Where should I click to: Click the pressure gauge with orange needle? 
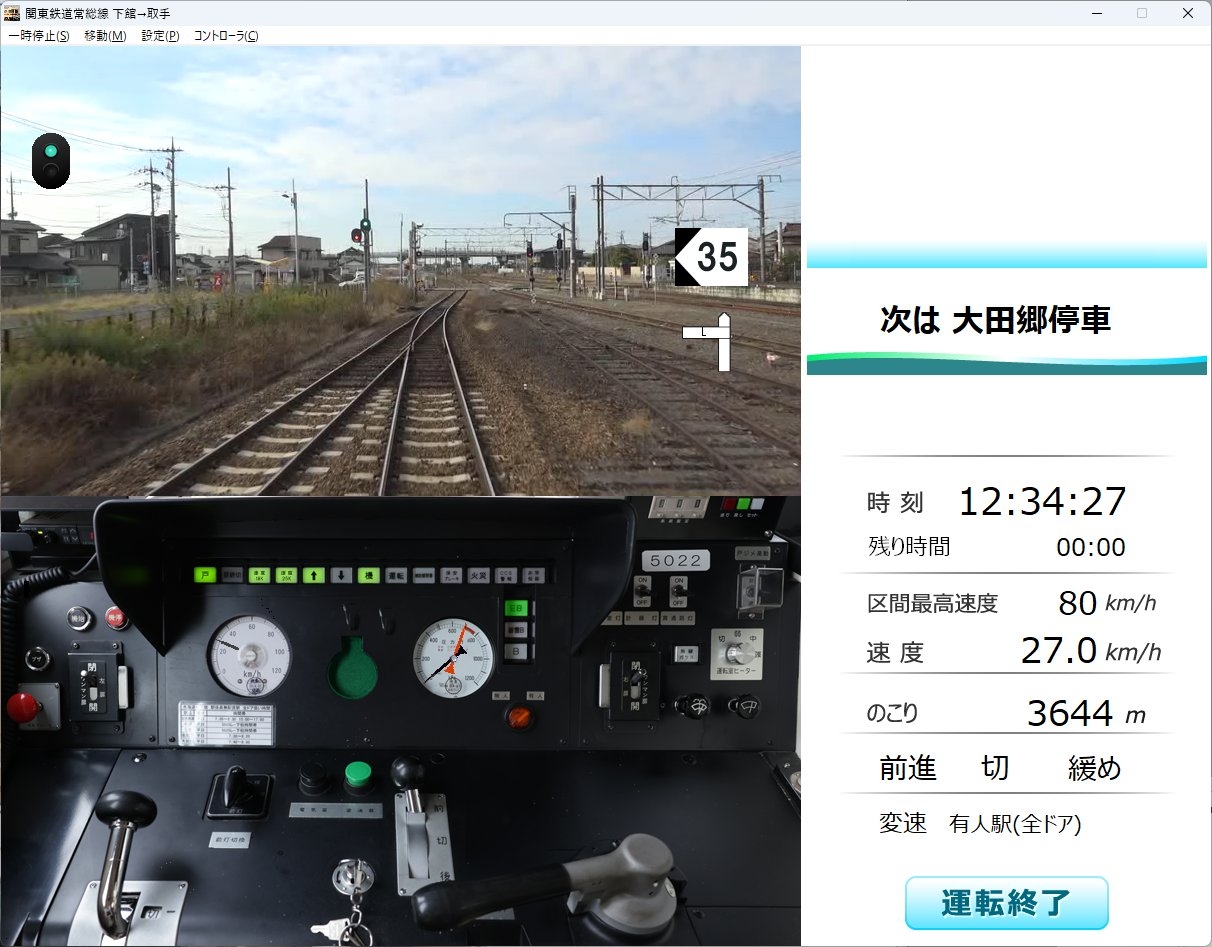453,657
